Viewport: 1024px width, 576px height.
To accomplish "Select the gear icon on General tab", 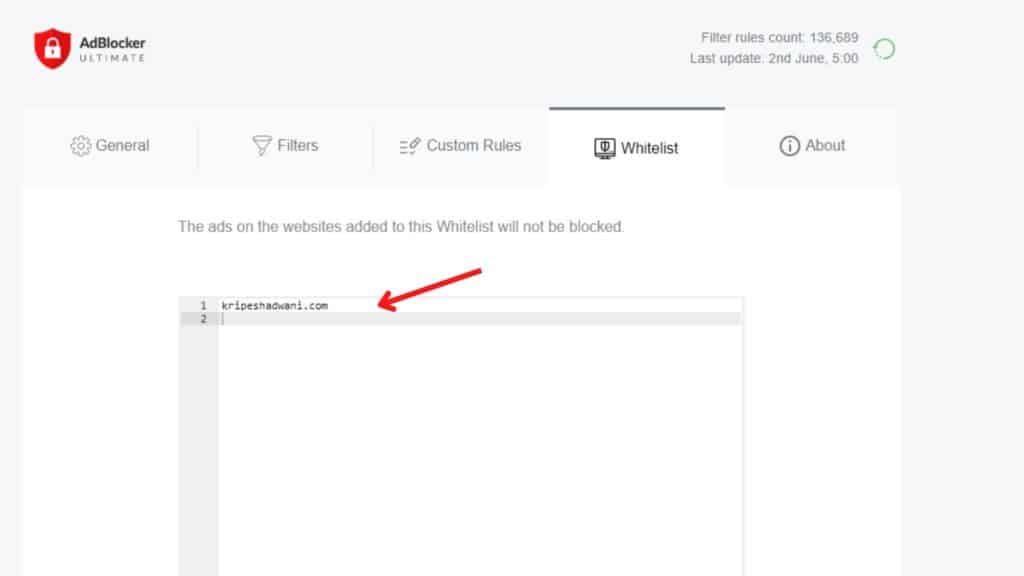I will 79,145.
